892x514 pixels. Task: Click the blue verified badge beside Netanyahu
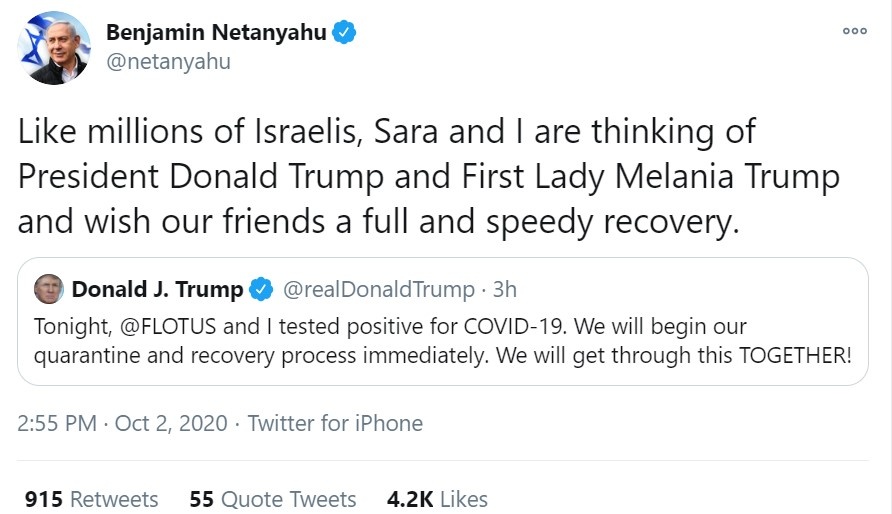click(345, 32)
